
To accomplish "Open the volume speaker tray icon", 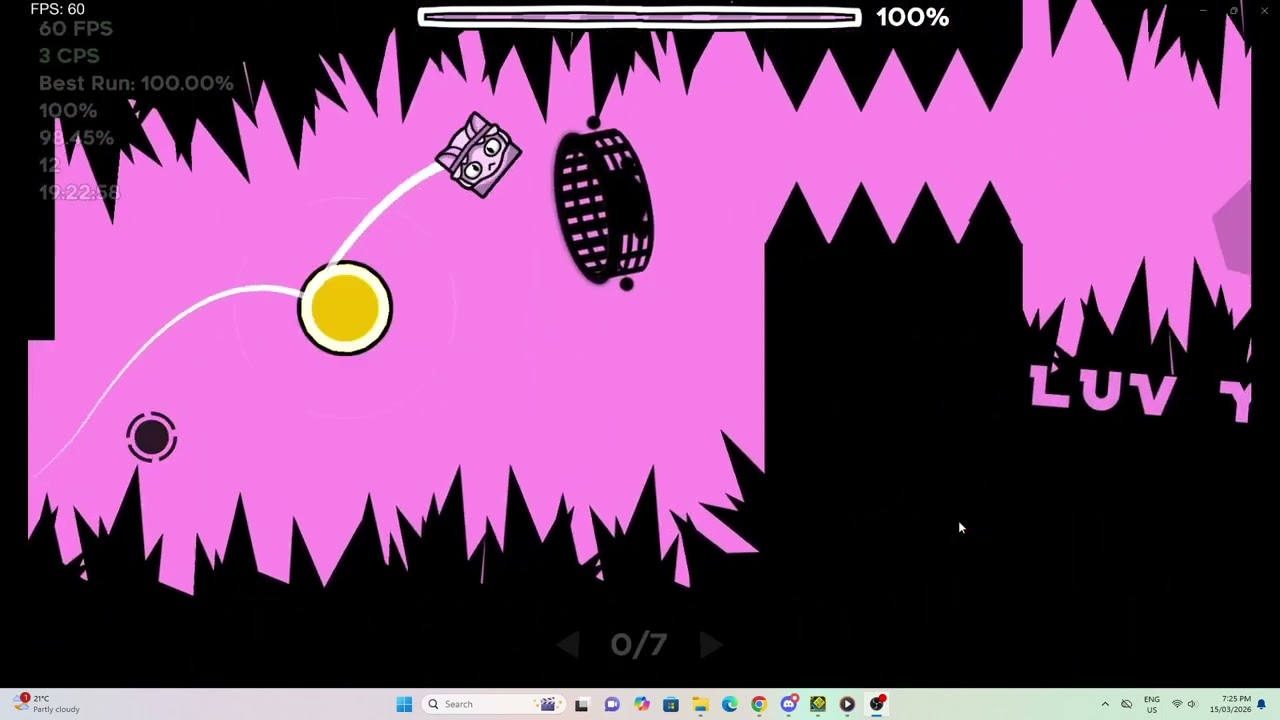I will [x=1192, y=704].
